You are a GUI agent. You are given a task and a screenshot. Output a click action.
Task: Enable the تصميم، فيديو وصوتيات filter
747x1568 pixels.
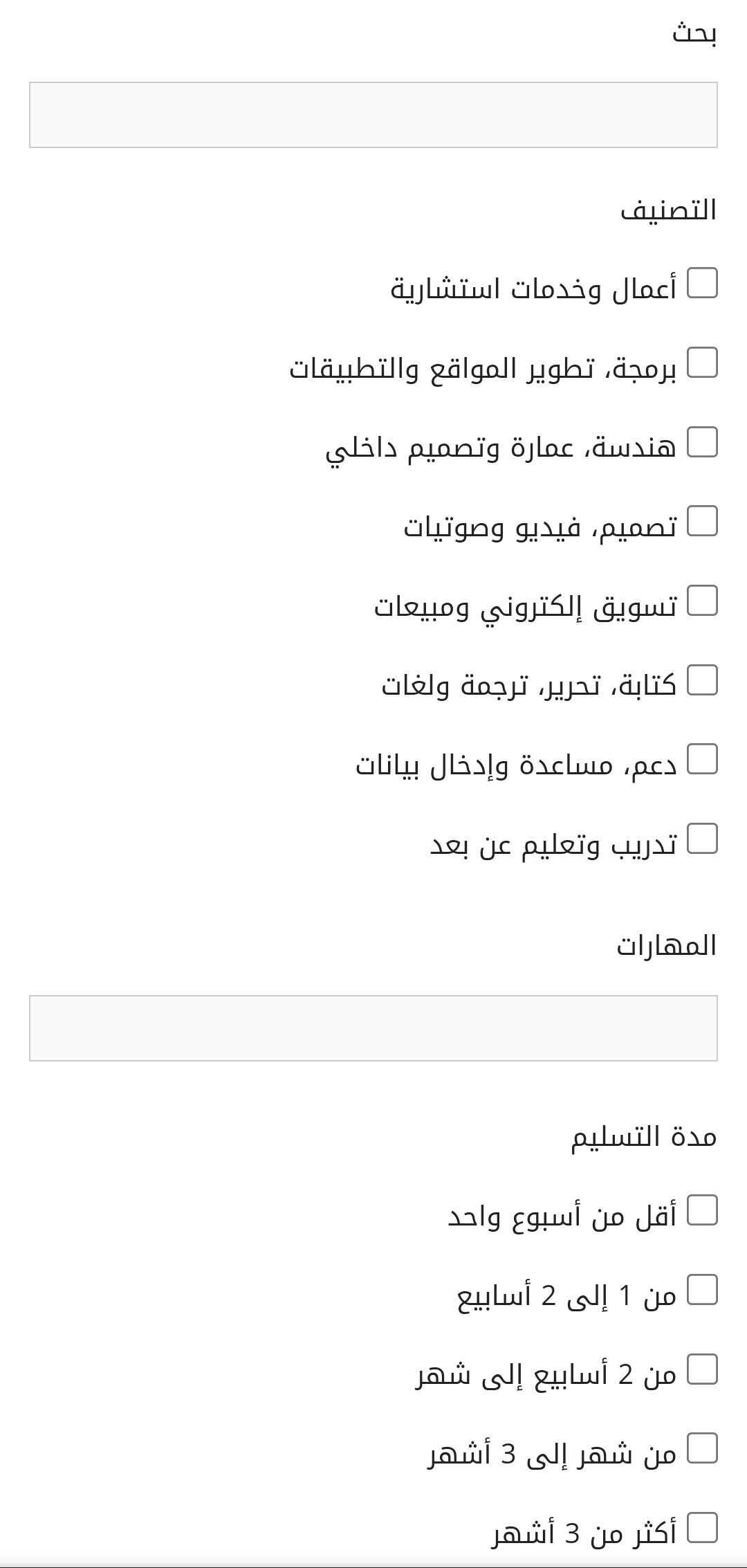[x=702, y=521]
